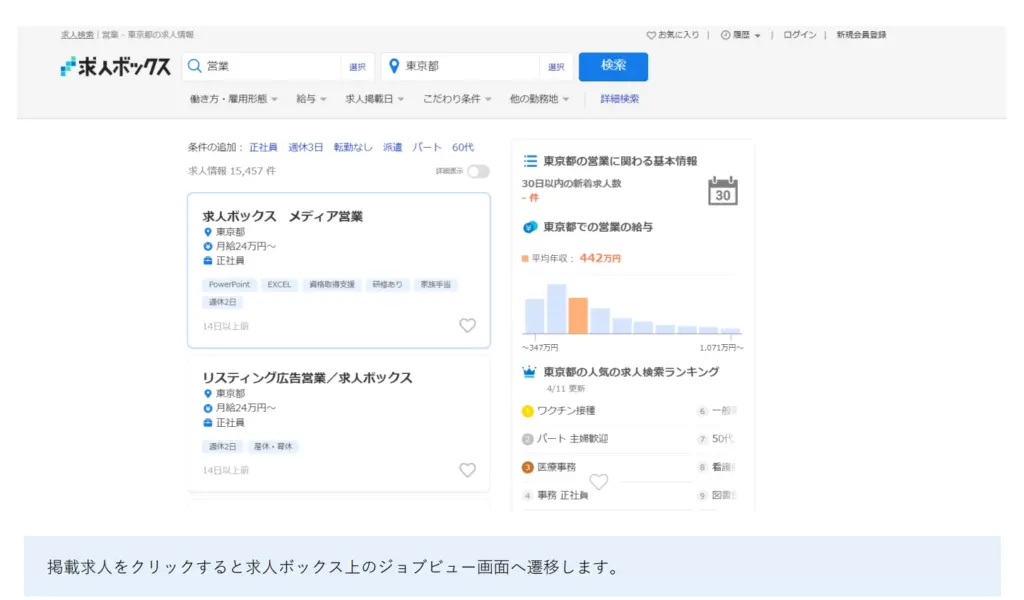Click the tallest blue salary histogram bar

tap(556, 309)
